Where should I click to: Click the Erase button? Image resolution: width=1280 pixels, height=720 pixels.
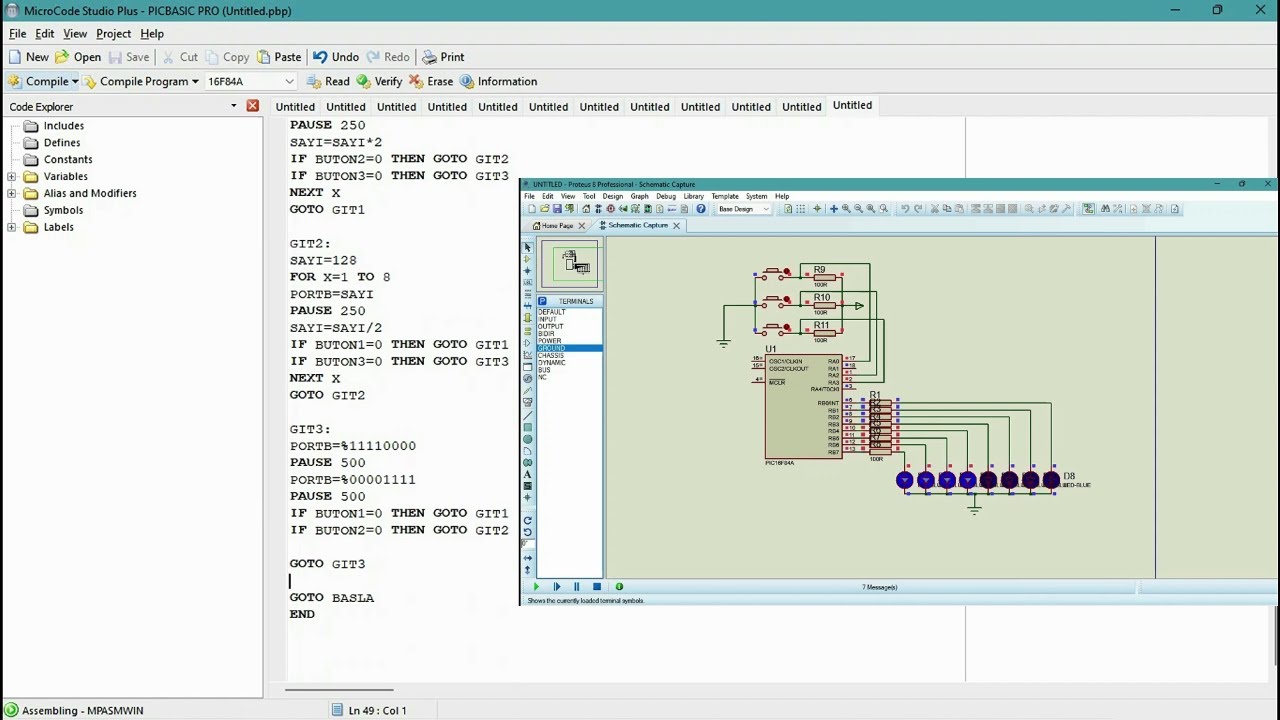click(x=431, y=81)
